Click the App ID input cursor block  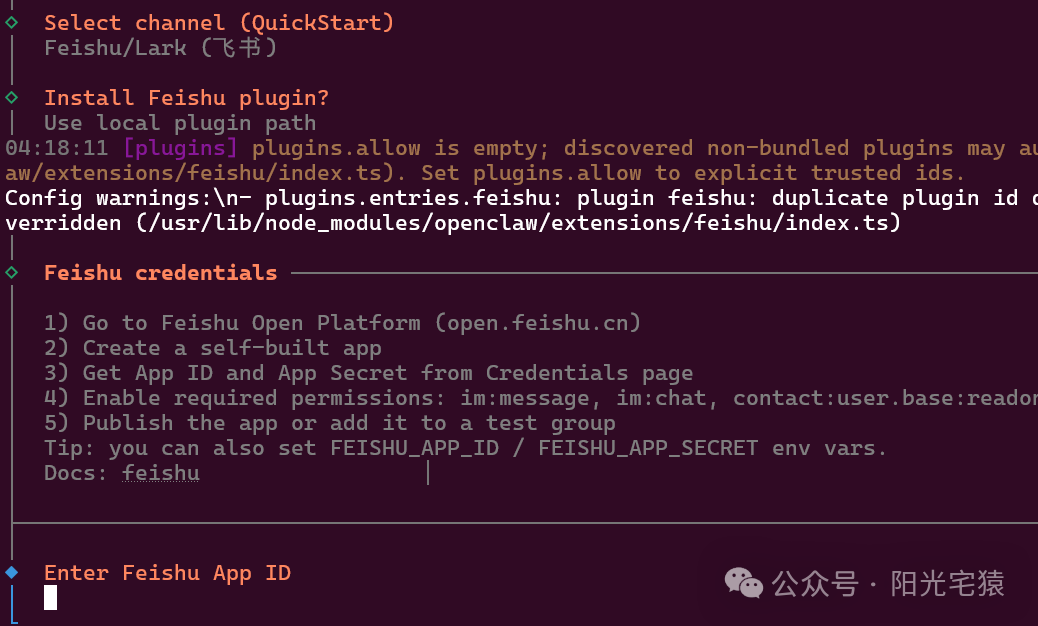coord(50,598)
